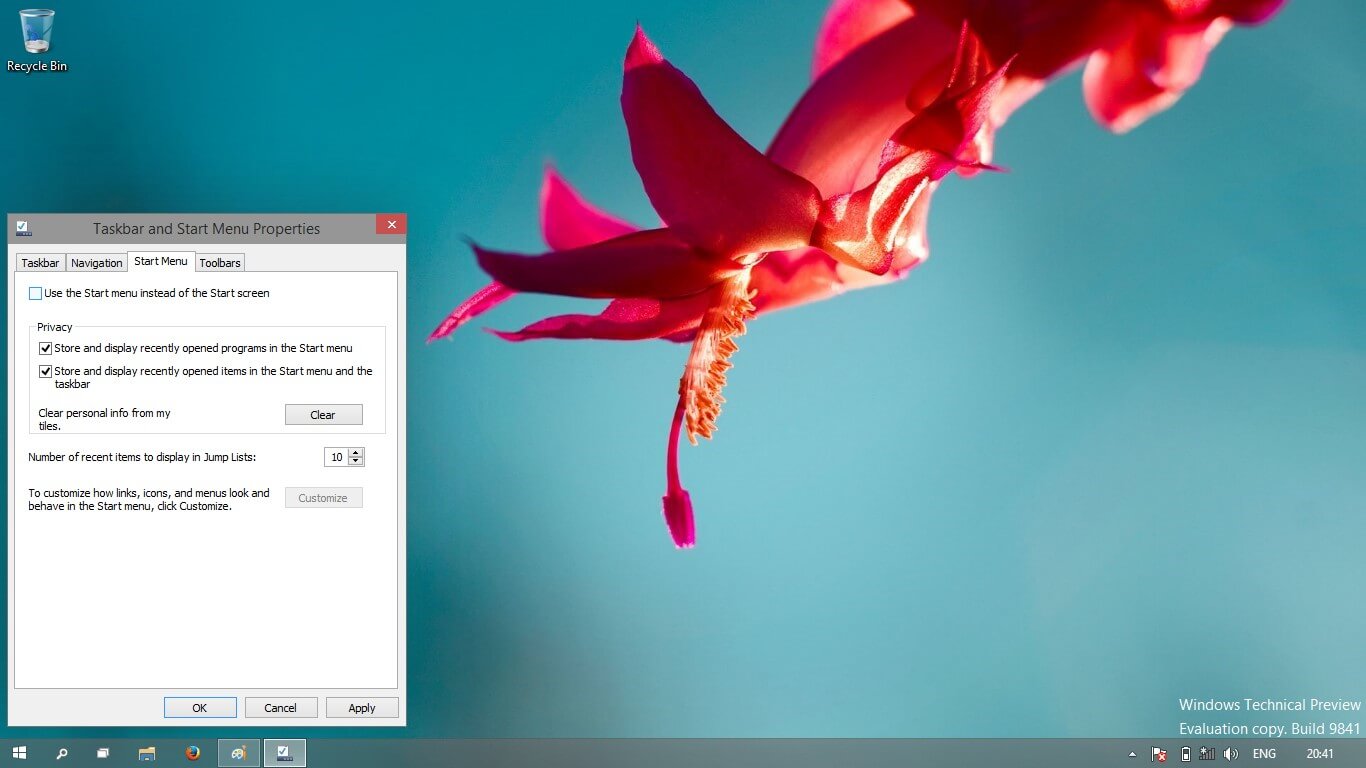Launch File Explorer from the taskbar

(147, 753)
